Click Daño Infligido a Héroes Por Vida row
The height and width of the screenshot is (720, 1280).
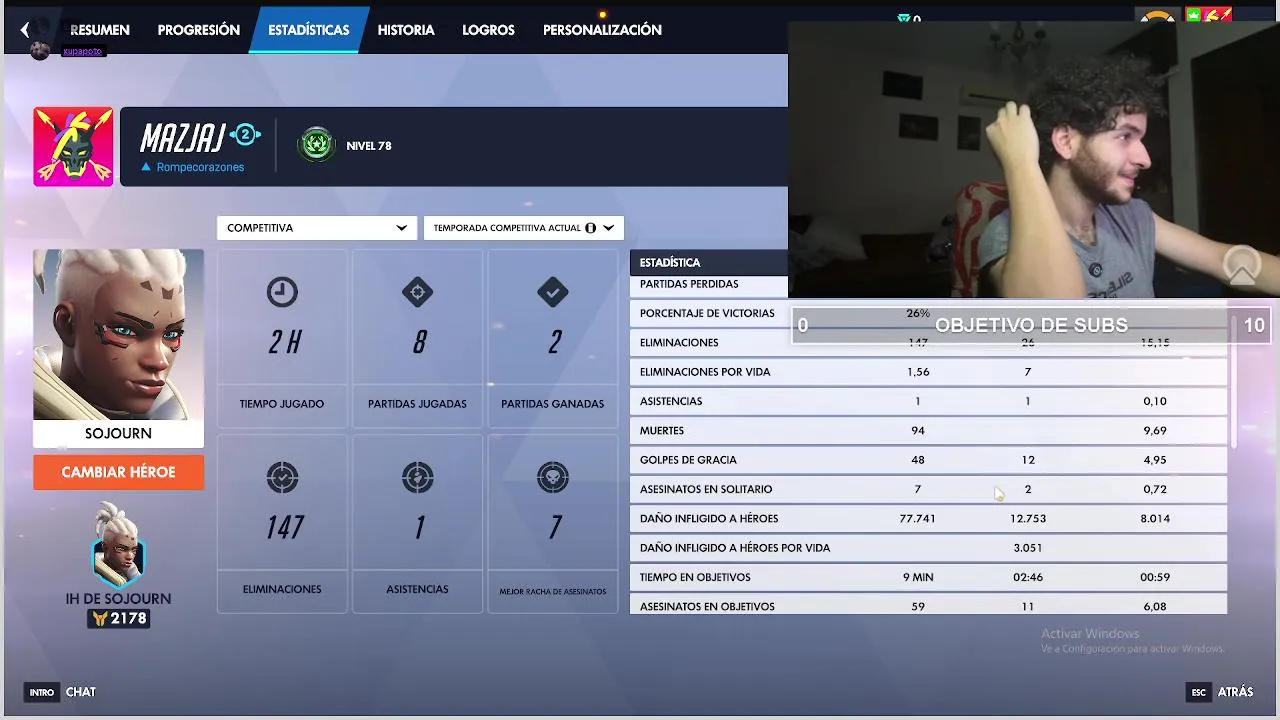pos(928,548)
